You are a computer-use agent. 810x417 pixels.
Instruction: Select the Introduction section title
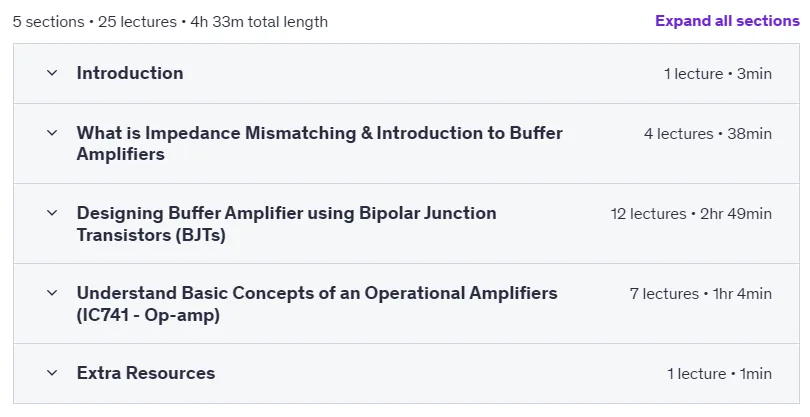[x=130, y=73]
